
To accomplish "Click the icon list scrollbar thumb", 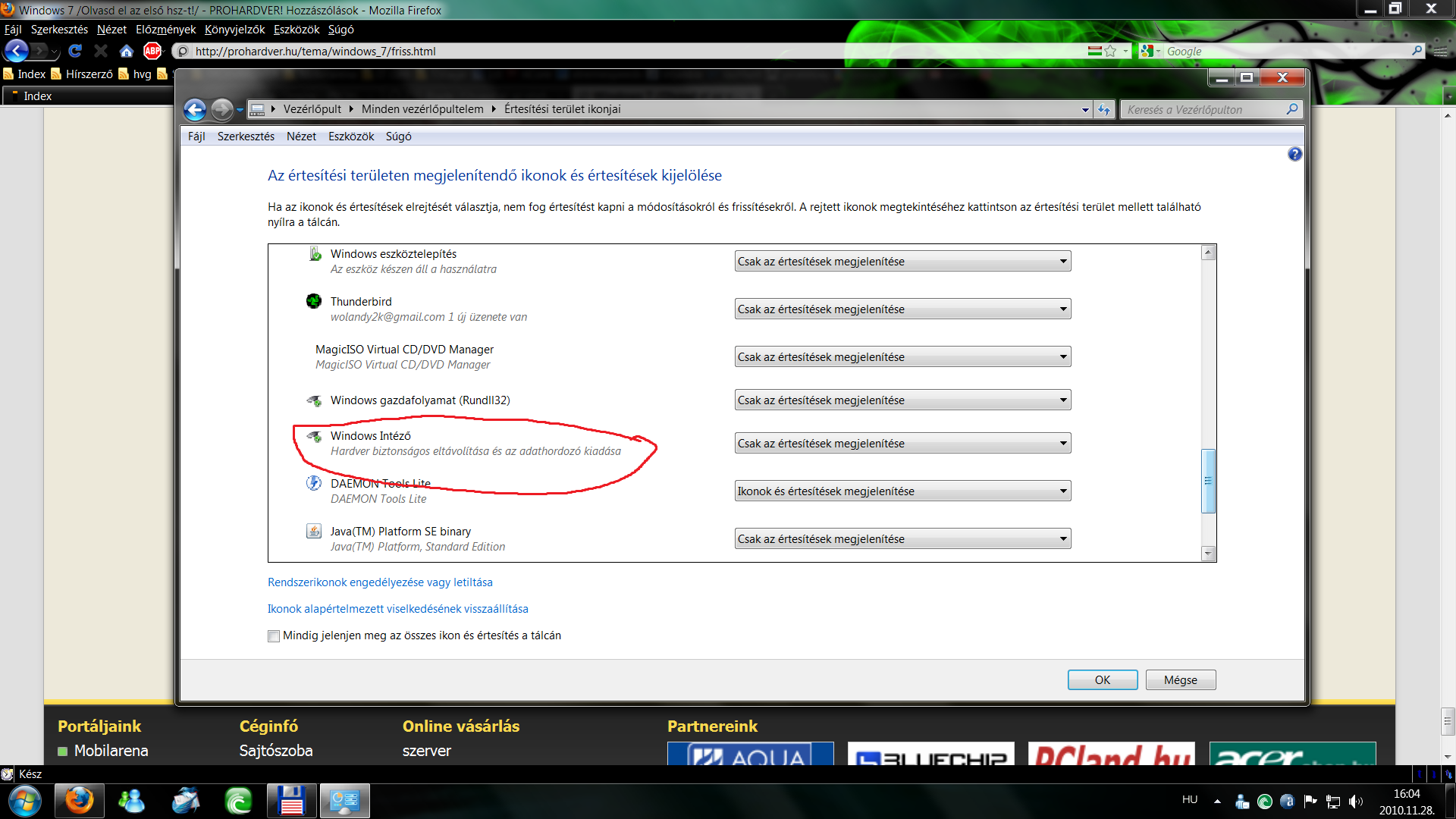I will pos(1208,481).
